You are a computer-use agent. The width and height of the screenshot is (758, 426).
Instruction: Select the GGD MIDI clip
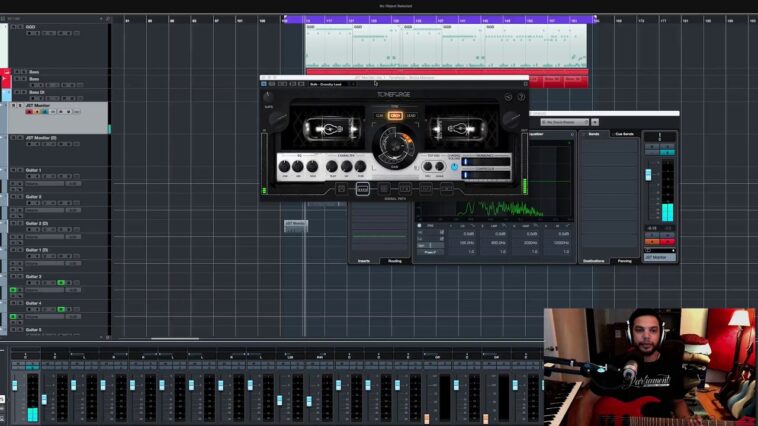coord(446,46)
